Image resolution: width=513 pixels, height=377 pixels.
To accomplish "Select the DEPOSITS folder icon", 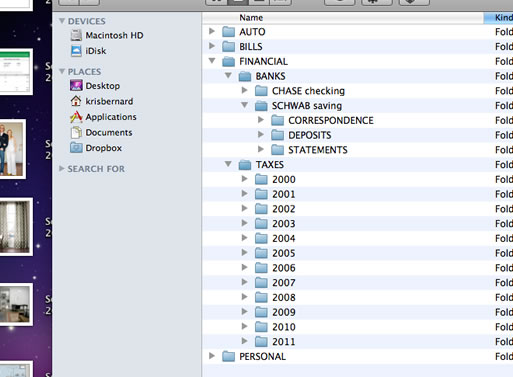I will 278,135.
